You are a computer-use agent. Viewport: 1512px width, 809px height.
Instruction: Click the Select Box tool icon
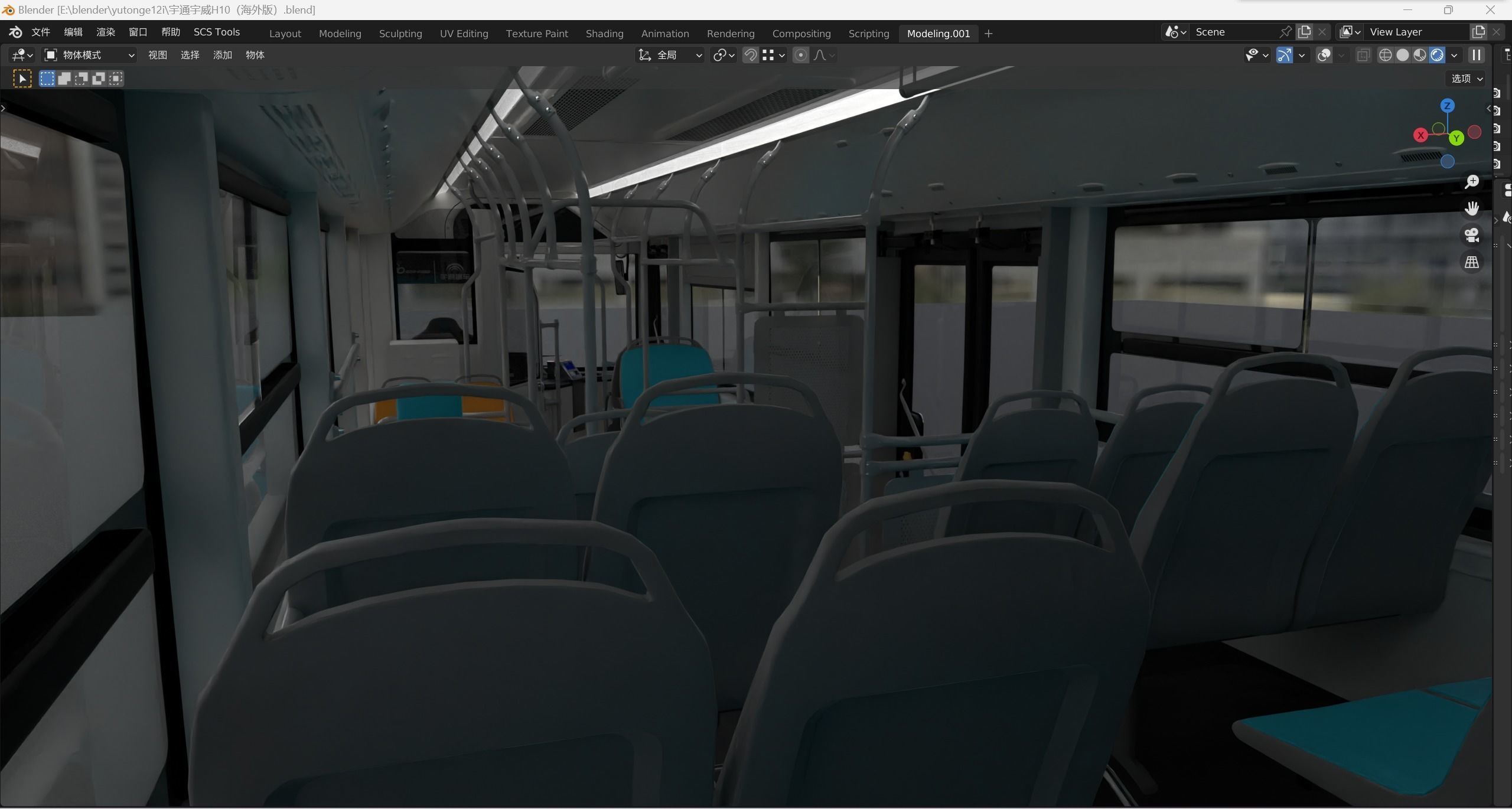tap(22, 79)
